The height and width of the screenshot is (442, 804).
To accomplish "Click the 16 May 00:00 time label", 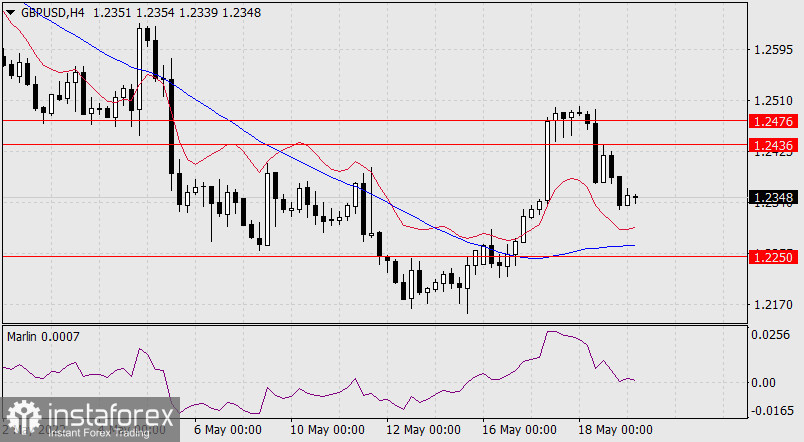I will click(519, 430).
